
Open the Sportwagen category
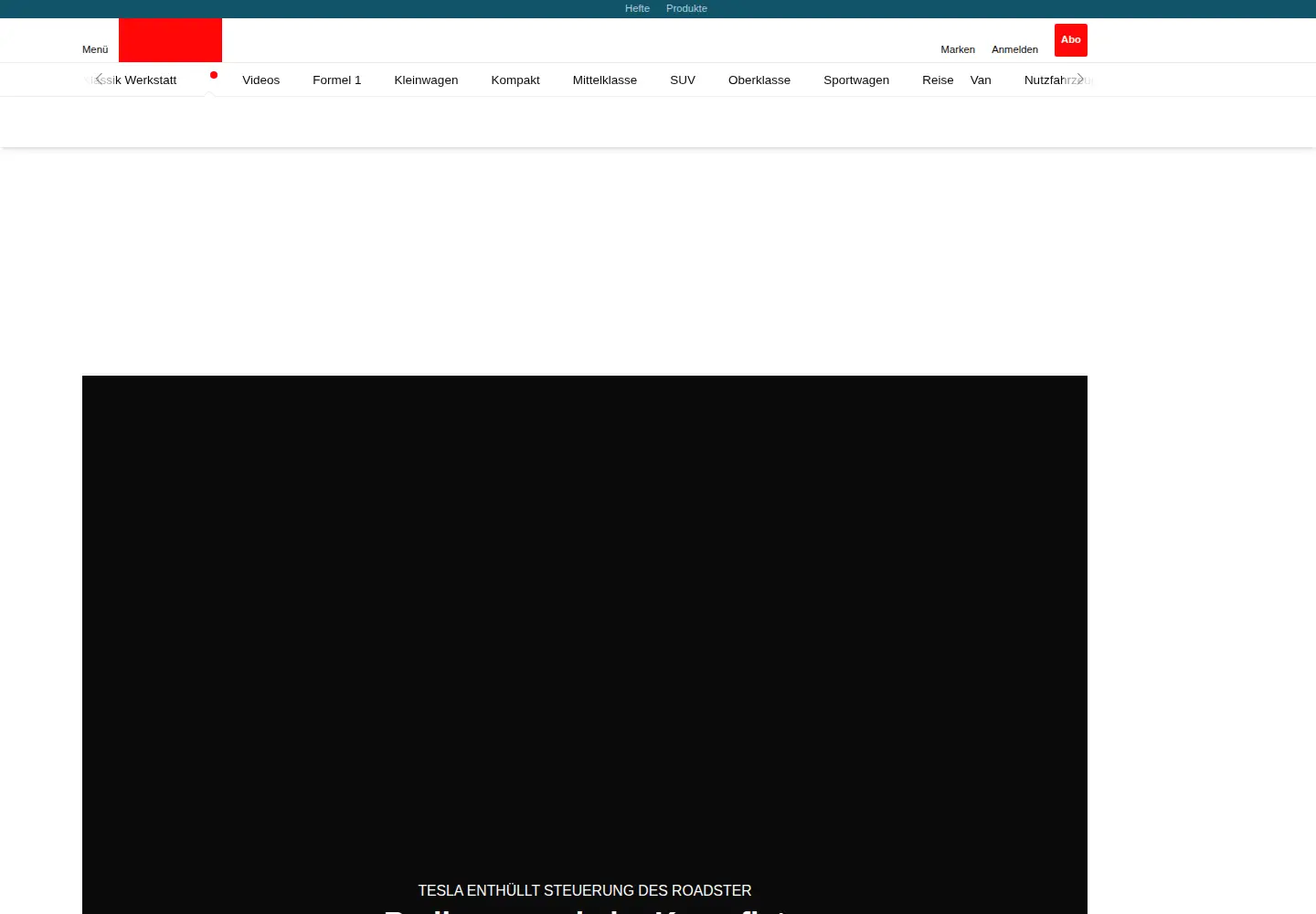click(856, 80)
